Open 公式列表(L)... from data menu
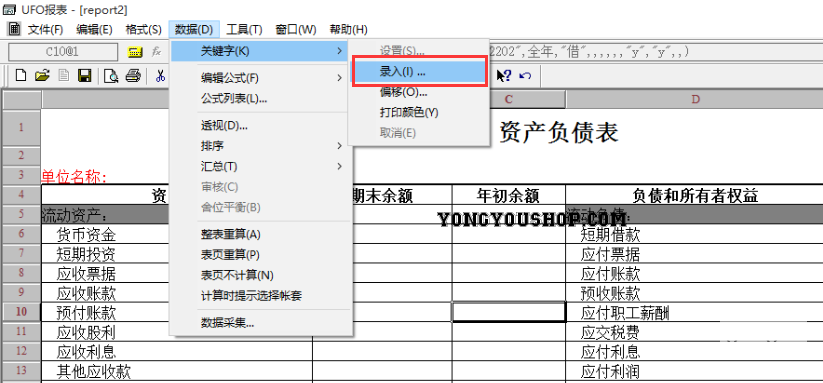The width and height of the screenshot is (823, 383). (260, 98)
